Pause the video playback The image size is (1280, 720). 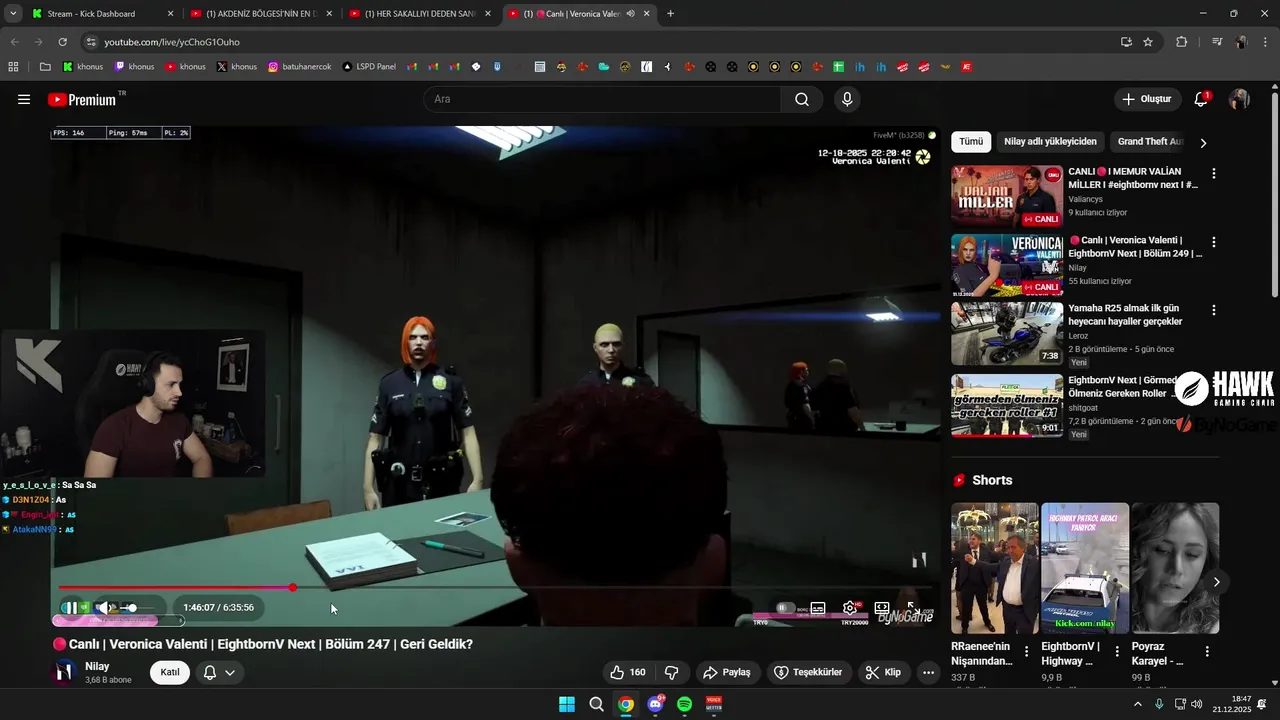tap(71, 607)
